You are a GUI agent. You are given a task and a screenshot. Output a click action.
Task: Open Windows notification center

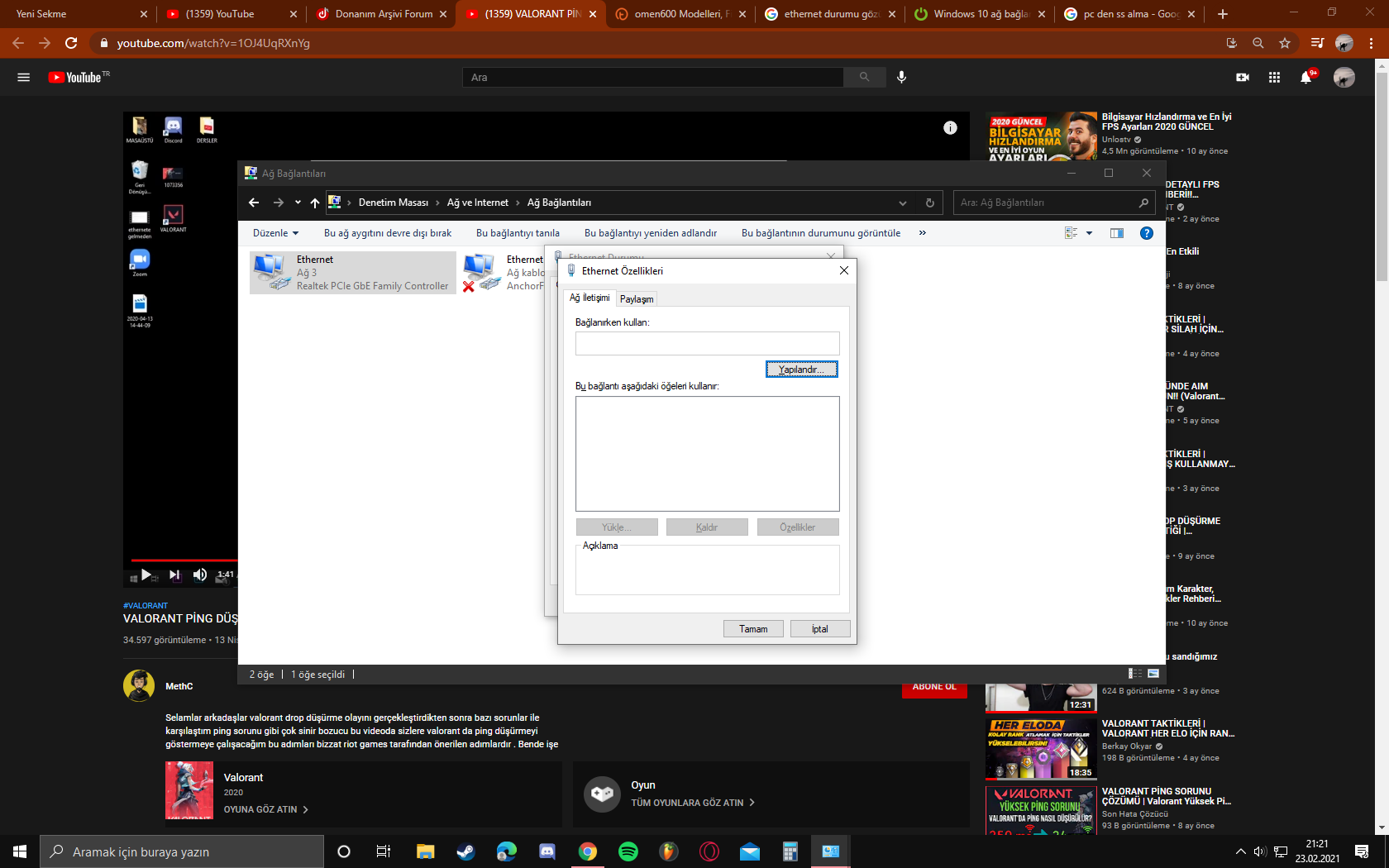(x=1362, y=851)
